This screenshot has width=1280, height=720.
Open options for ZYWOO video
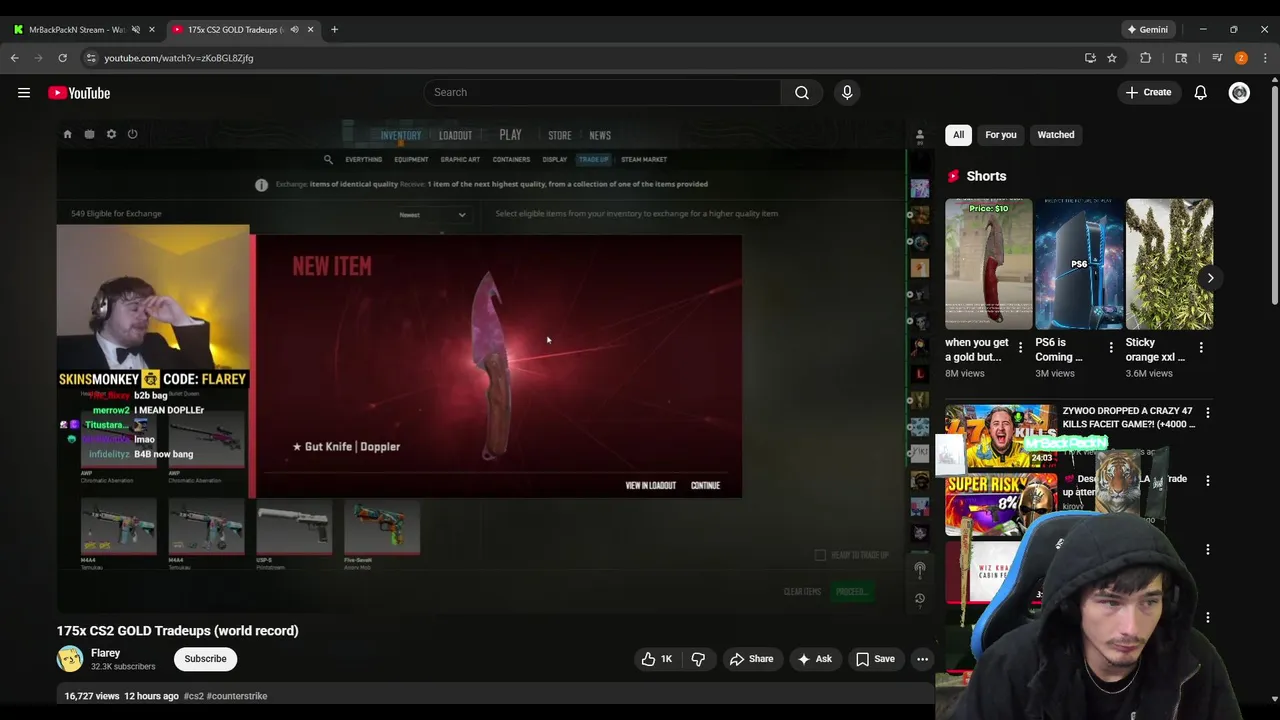tap(1207, 412)
